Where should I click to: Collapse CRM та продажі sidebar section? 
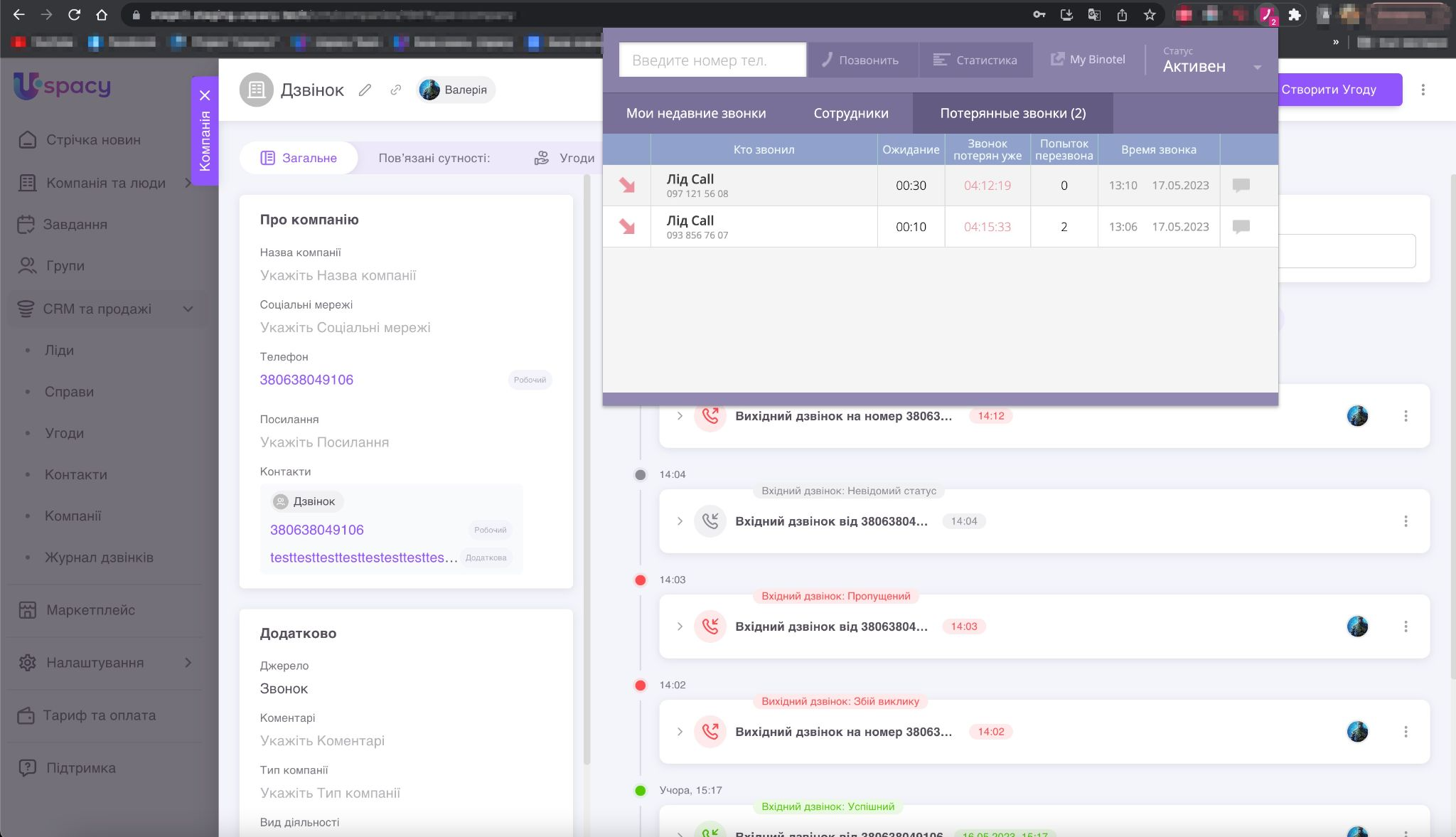point(188,309)
